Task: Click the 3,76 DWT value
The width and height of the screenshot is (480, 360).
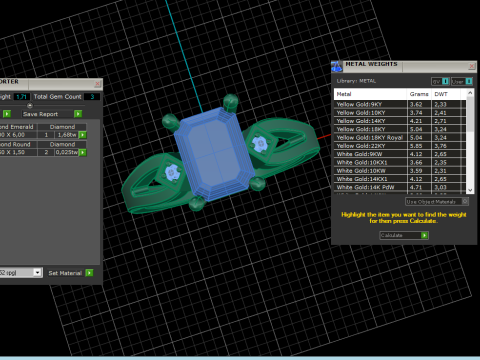Action: [440, 146]
